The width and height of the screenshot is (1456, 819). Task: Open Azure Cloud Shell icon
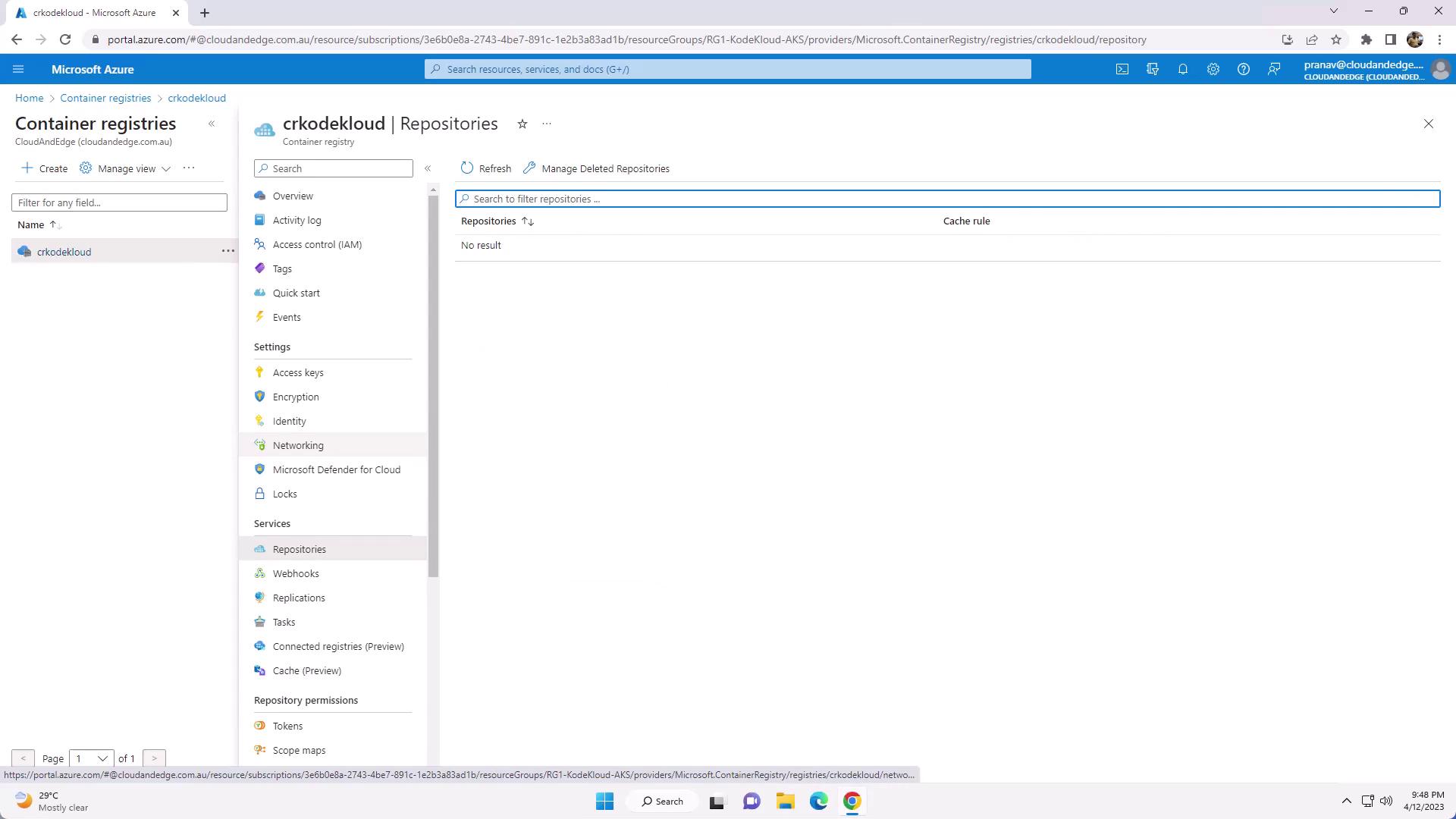click(1122, 69)
